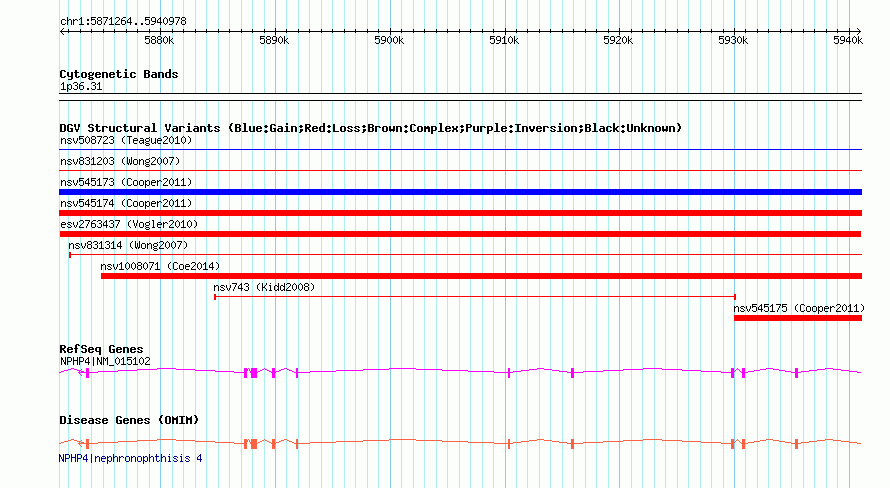Click the 5920k ruler tick label
The width and height of the screenshot is (890, 488).
(618, 40)
